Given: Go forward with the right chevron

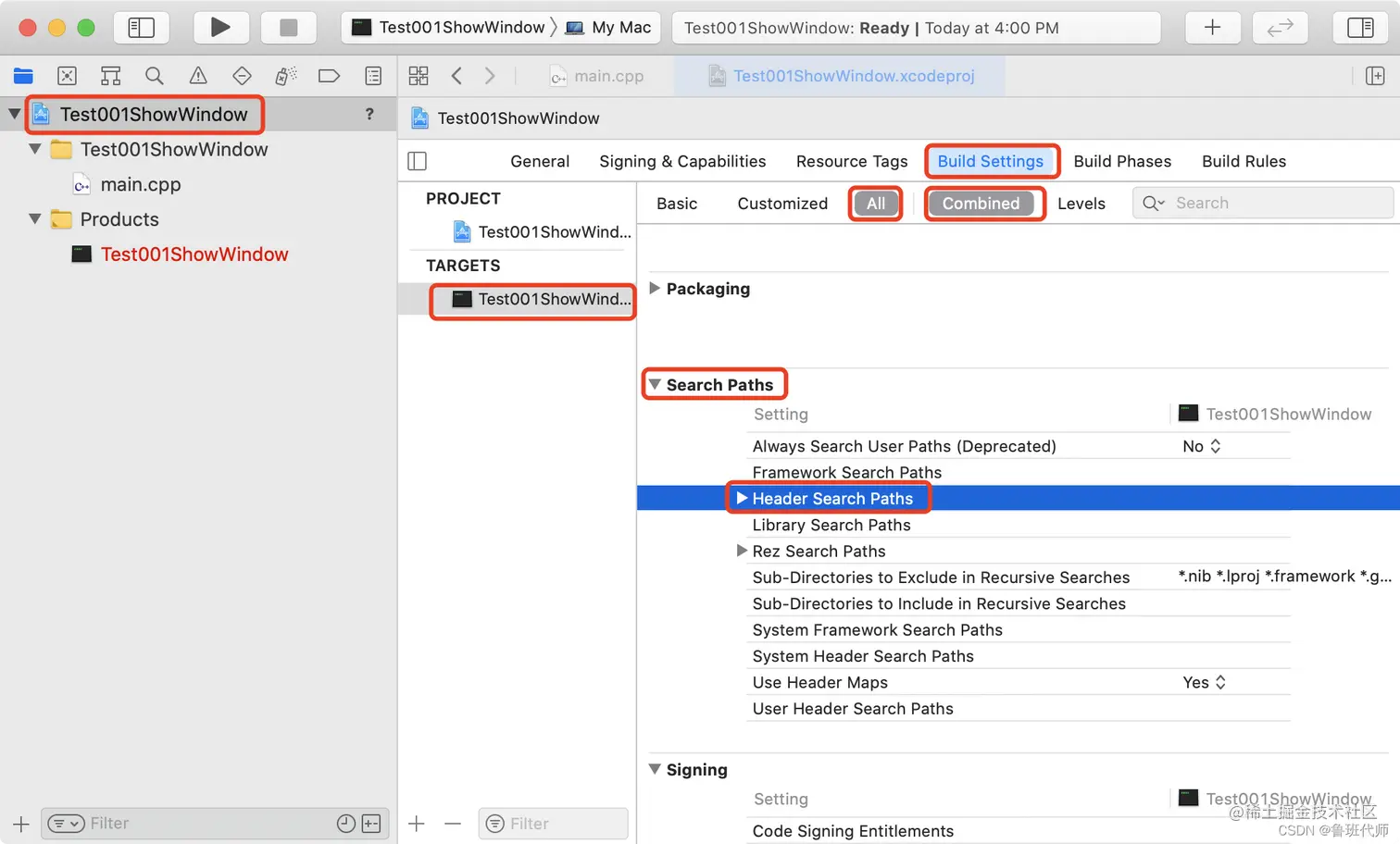Looking at the screenshot, I should [x=490, y=76].
